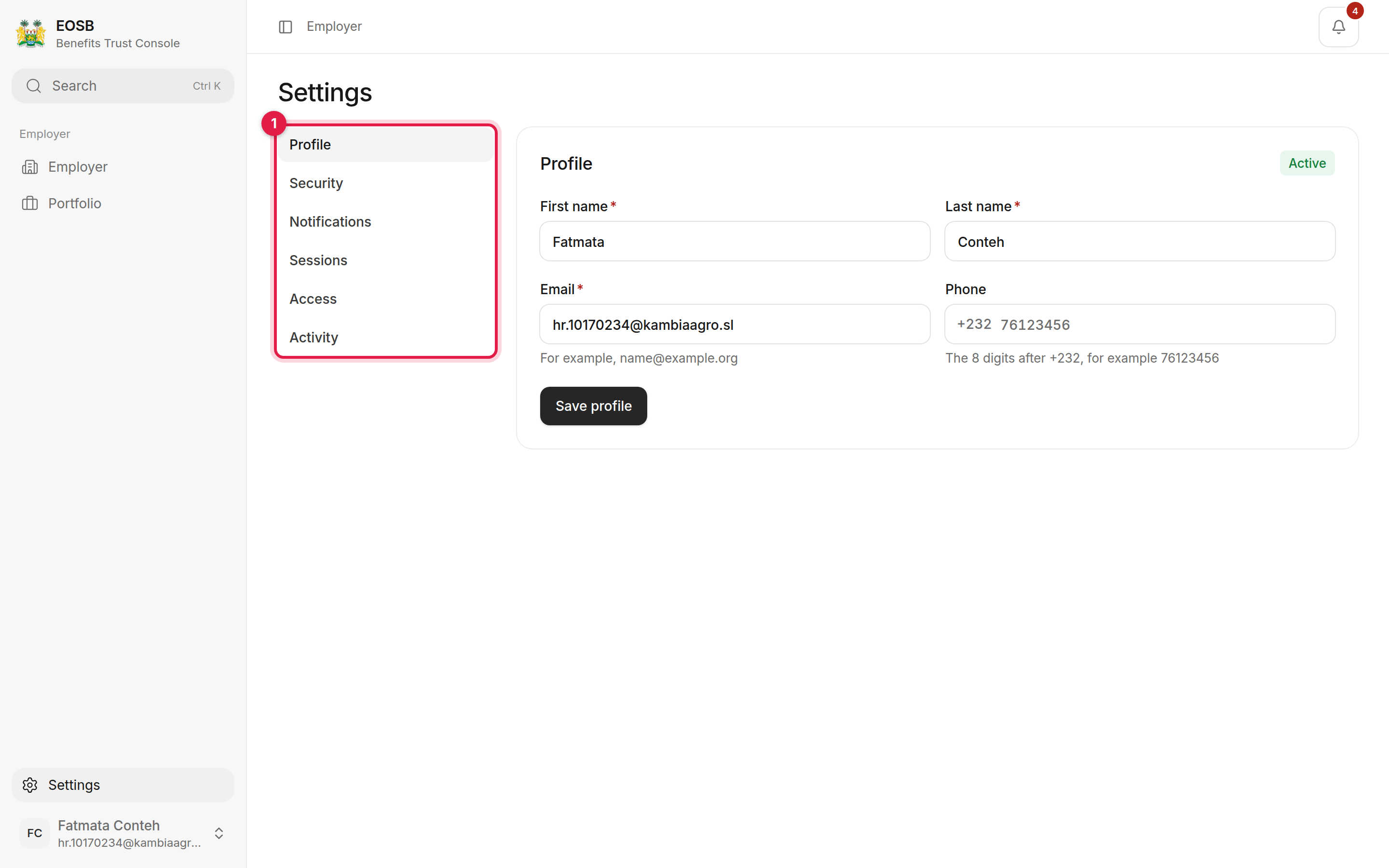Click the Phone number field

[1140, 325]
